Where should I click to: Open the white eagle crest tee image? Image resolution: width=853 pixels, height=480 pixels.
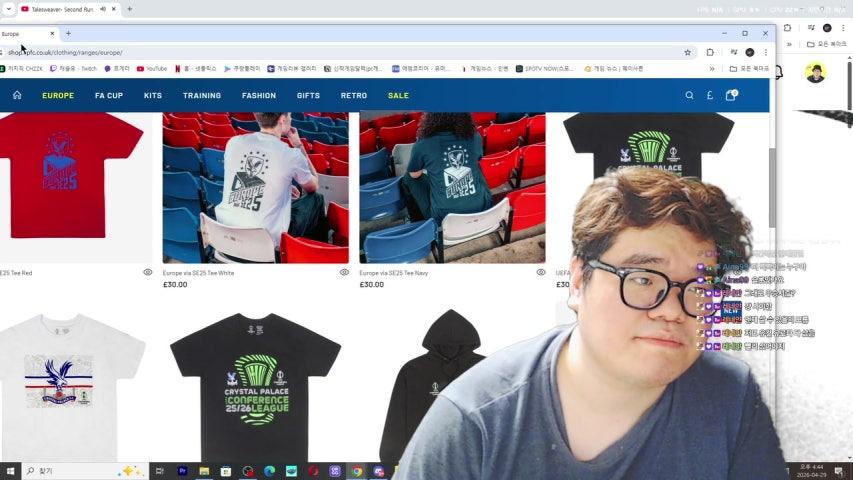pos(73,386)
